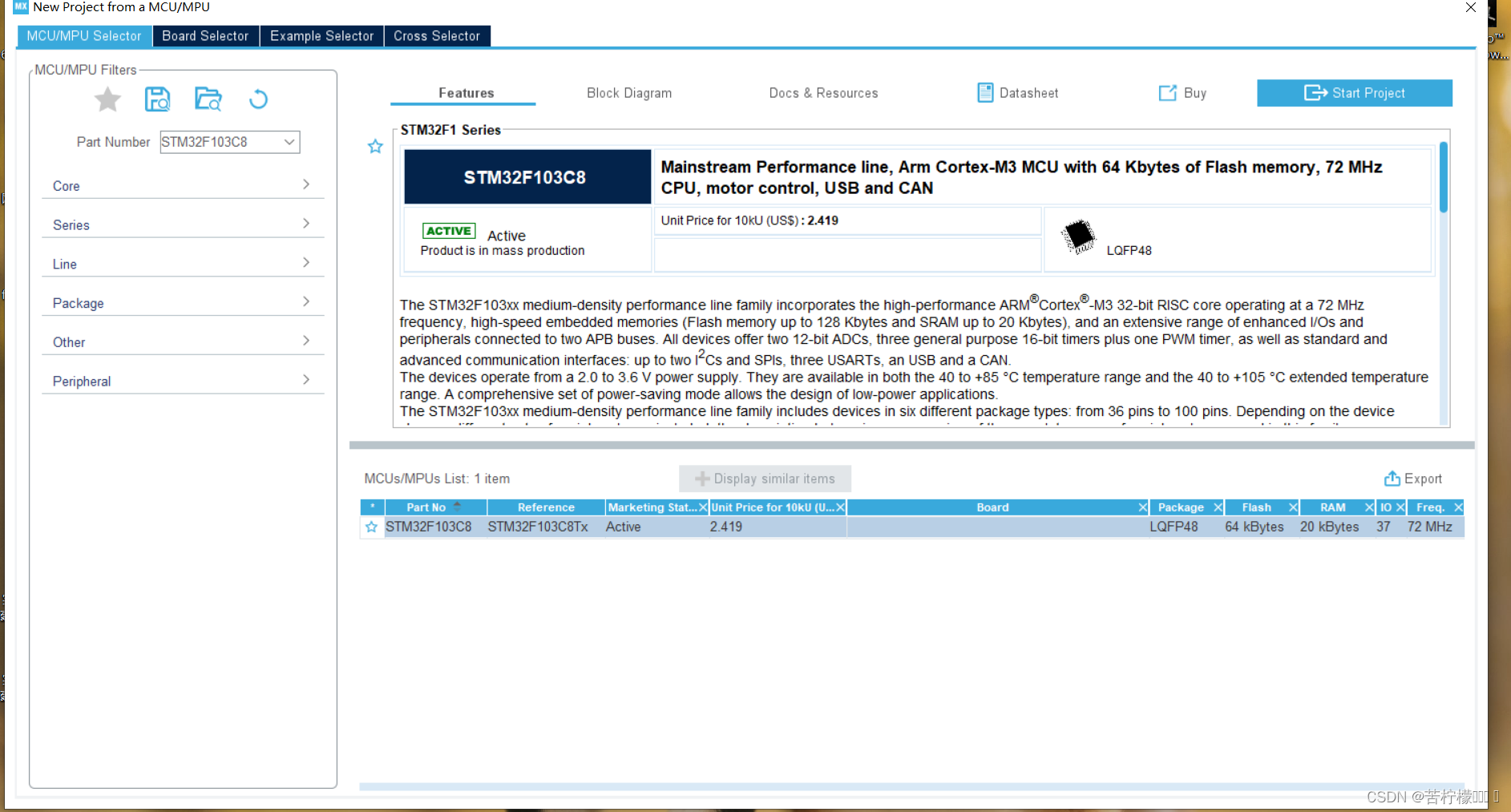This screenshot has width=1511, height=812.
Task: Remove Flash column via X
Action: [x=1293, y=507]
